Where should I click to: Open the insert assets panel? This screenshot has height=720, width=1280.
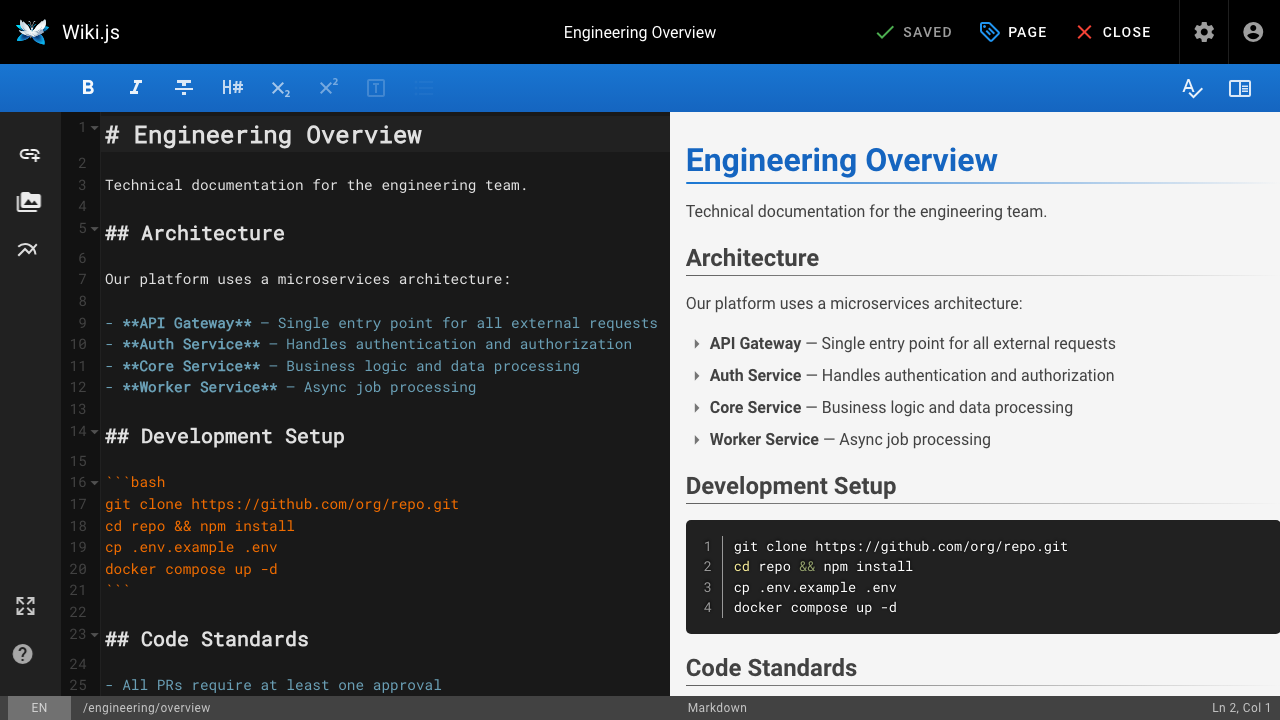pyautogui.click(x=29, y=202)
